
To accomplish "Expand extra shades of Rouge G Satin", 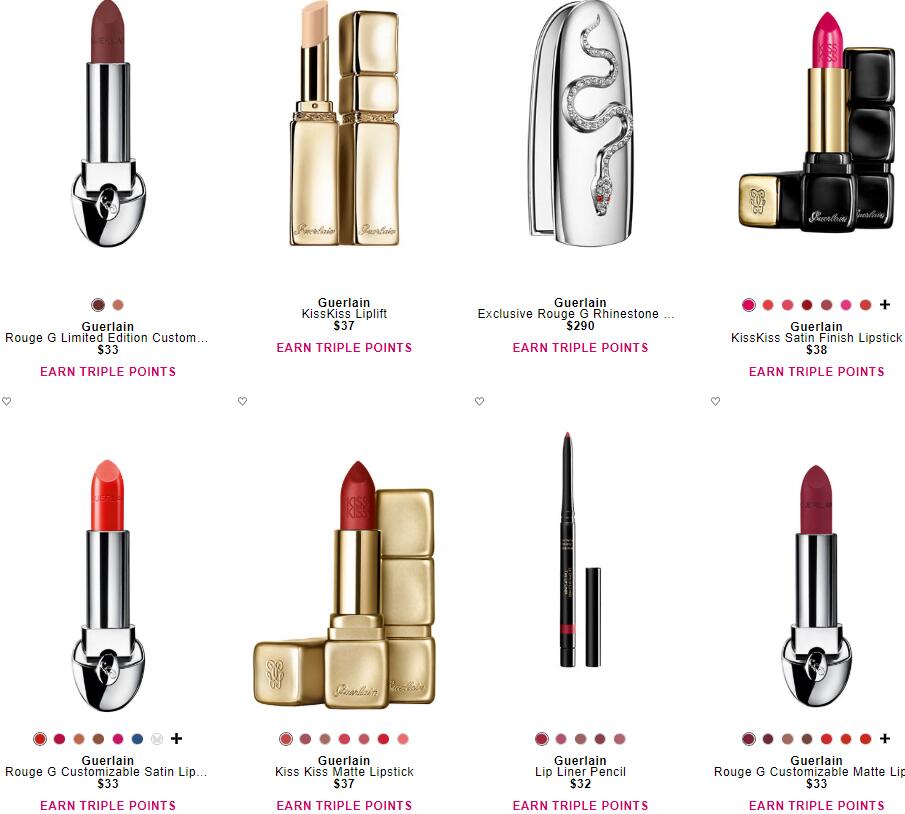I will pyautogui.click(x=177, y=738).
